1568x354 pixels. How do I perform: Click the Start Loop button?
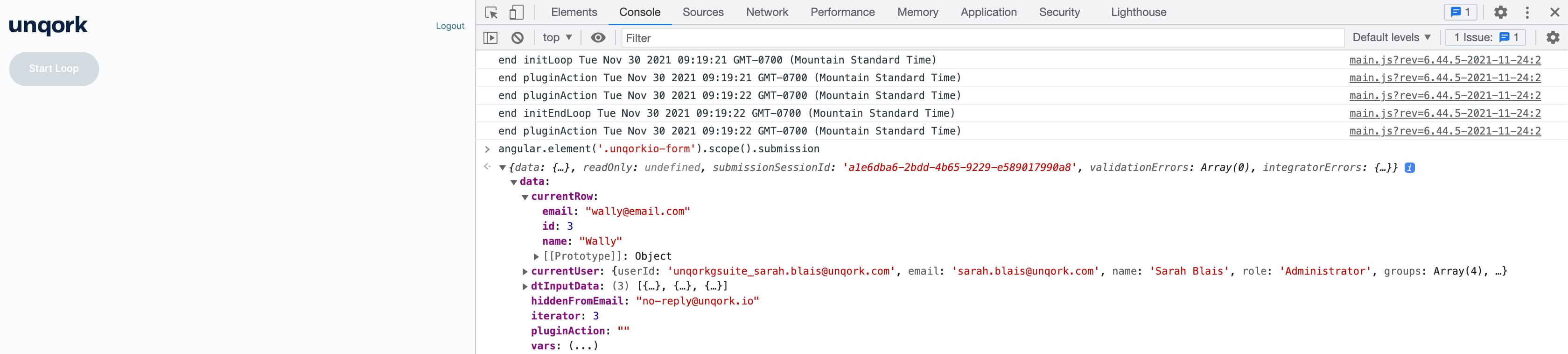[54, 69]
